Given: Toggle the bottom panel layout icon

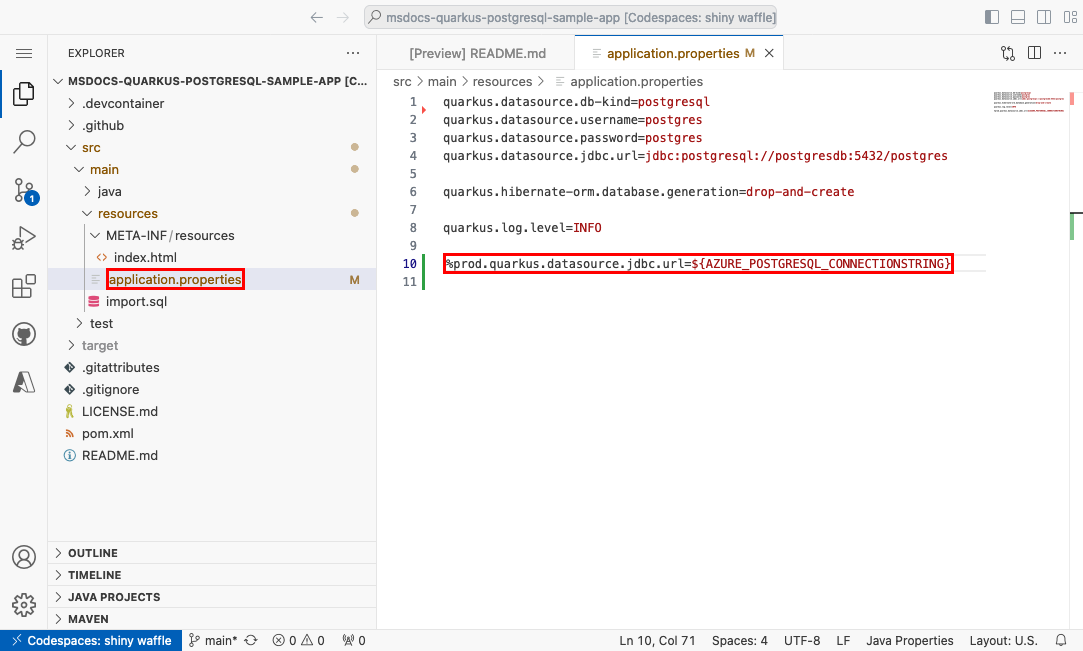Looking at the screenshot, I should [x=1017, y=17].
